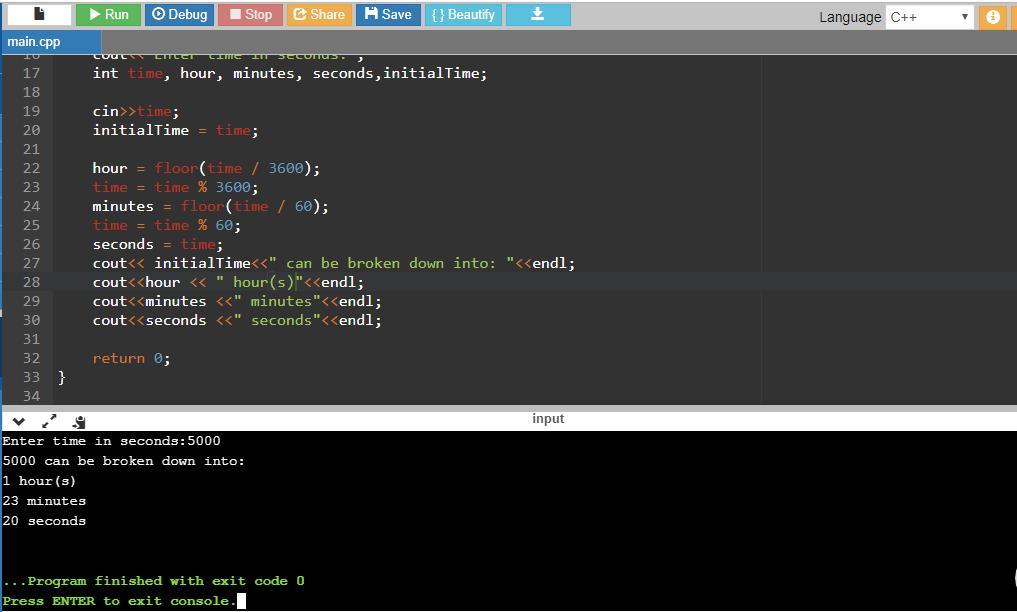Open the Language dropdown showing C++

[x=929, y=17]
